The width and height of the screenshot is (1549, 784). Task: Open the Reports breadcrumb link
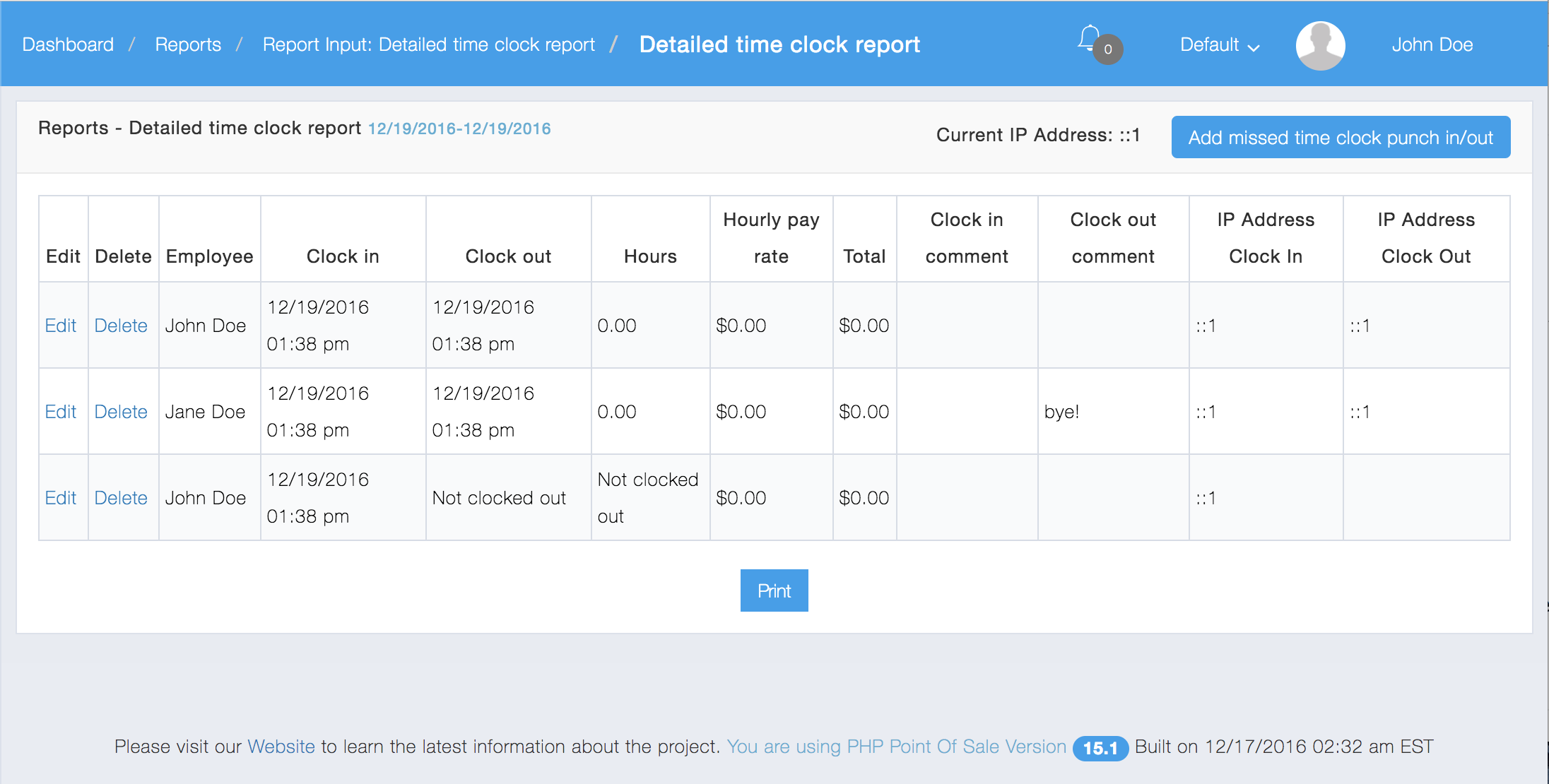click(x=188, y=44)
